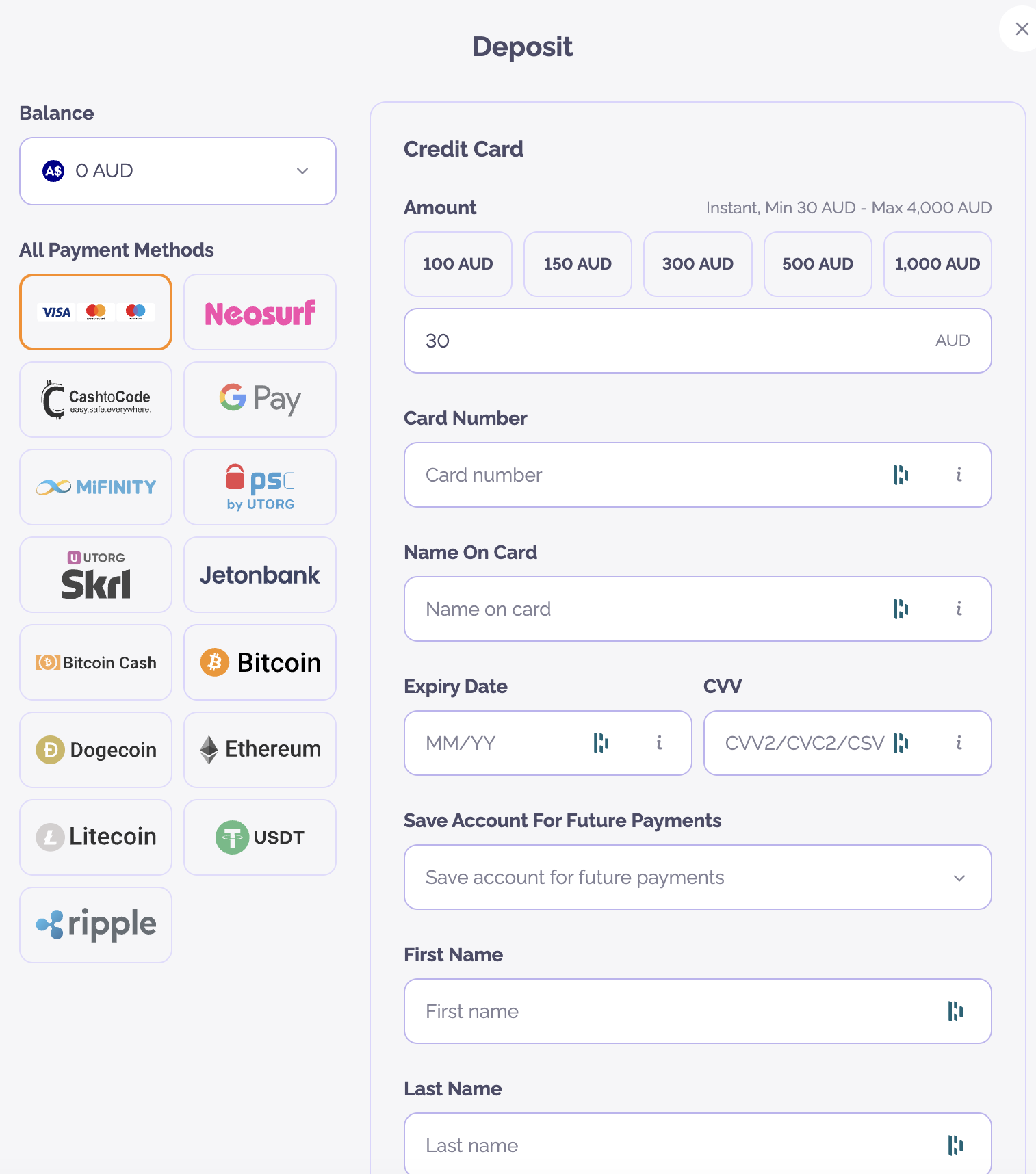Image resolution: width=1036 pixels, height=1174 pixels.
Task: Click the info icon in Card Number field
Action: tap(959, 475)
